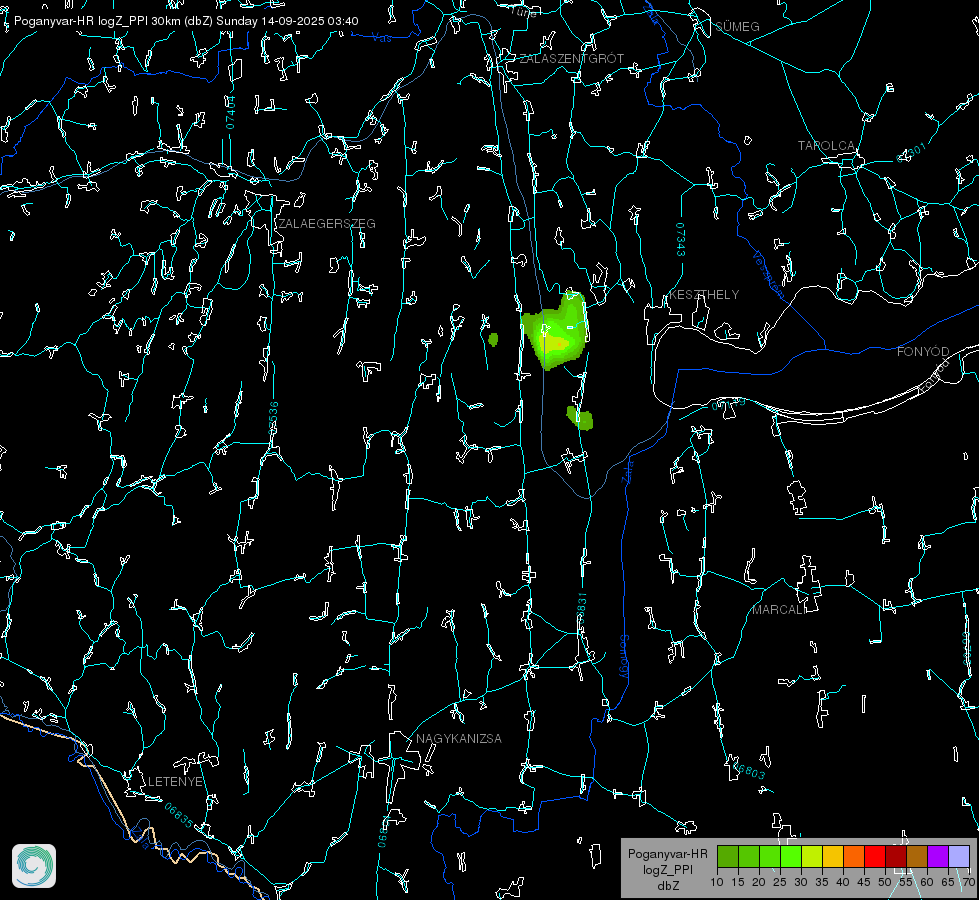This screenshot has width=979, height=900.
Task: Click the orange core of the large radar echo
Action: (x=558, y=343)
